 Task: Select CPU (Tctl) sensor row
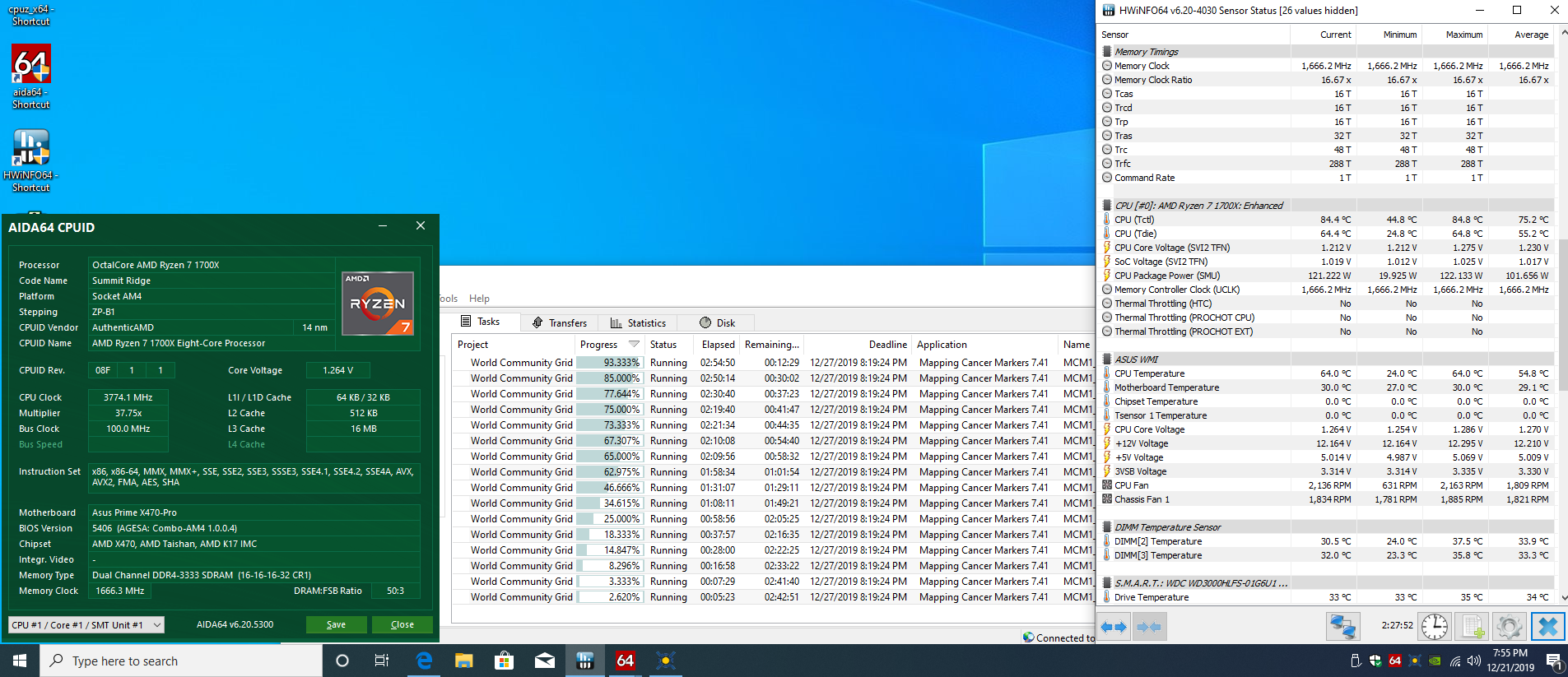(1327, 220)
